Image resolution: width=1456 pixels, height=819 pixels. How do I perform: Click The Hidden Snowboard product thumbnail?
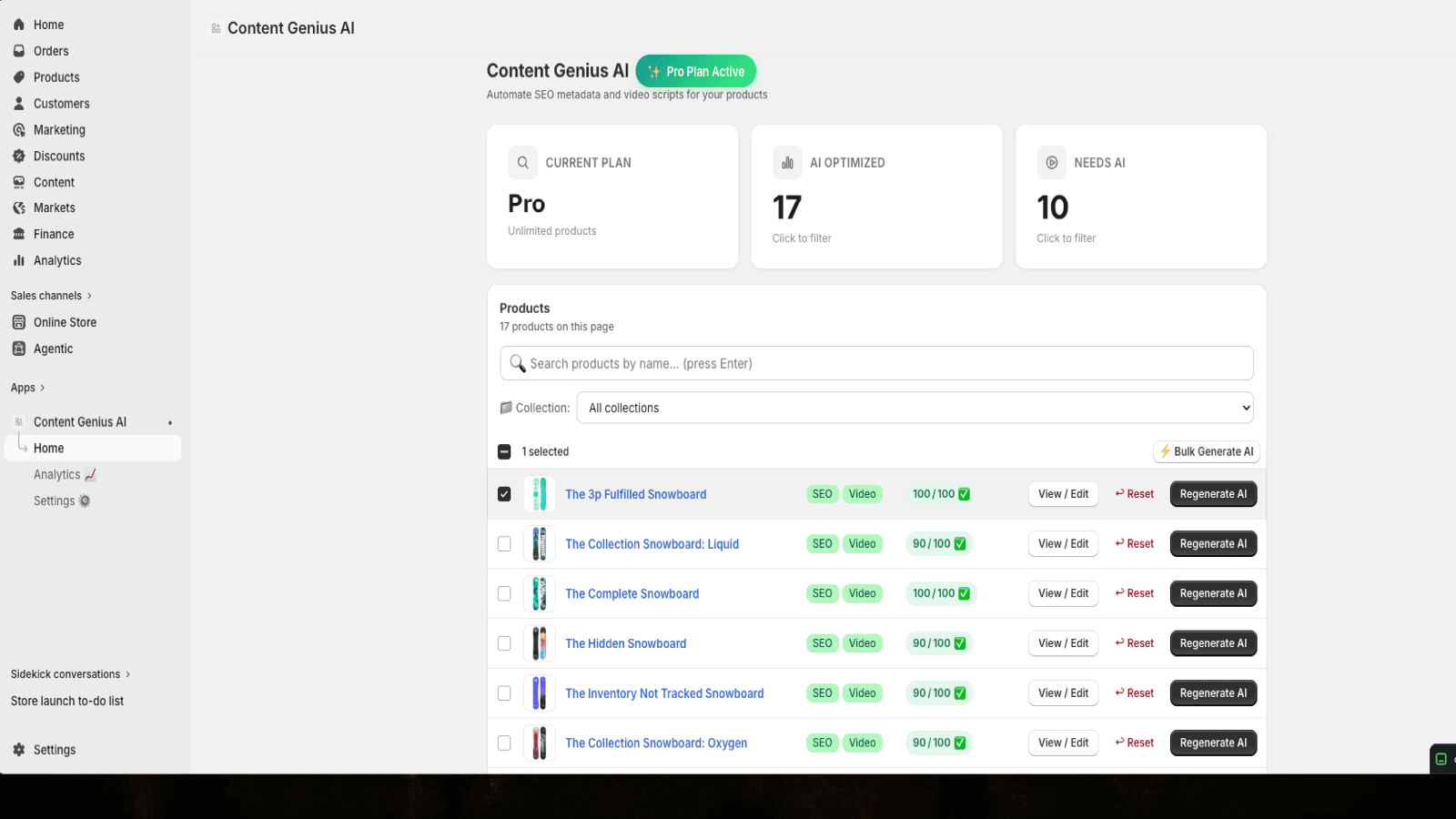point(540,643)
